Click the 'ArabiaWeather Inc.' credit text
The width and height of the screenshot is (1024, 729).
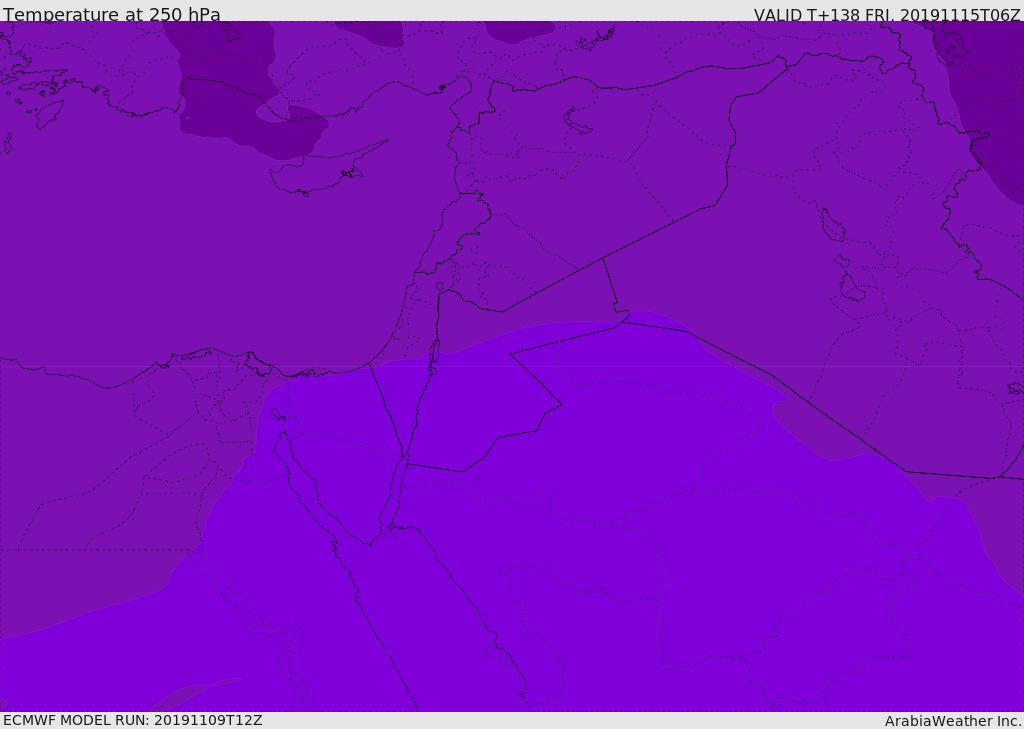pyautogui.click(x=953, y=721)
